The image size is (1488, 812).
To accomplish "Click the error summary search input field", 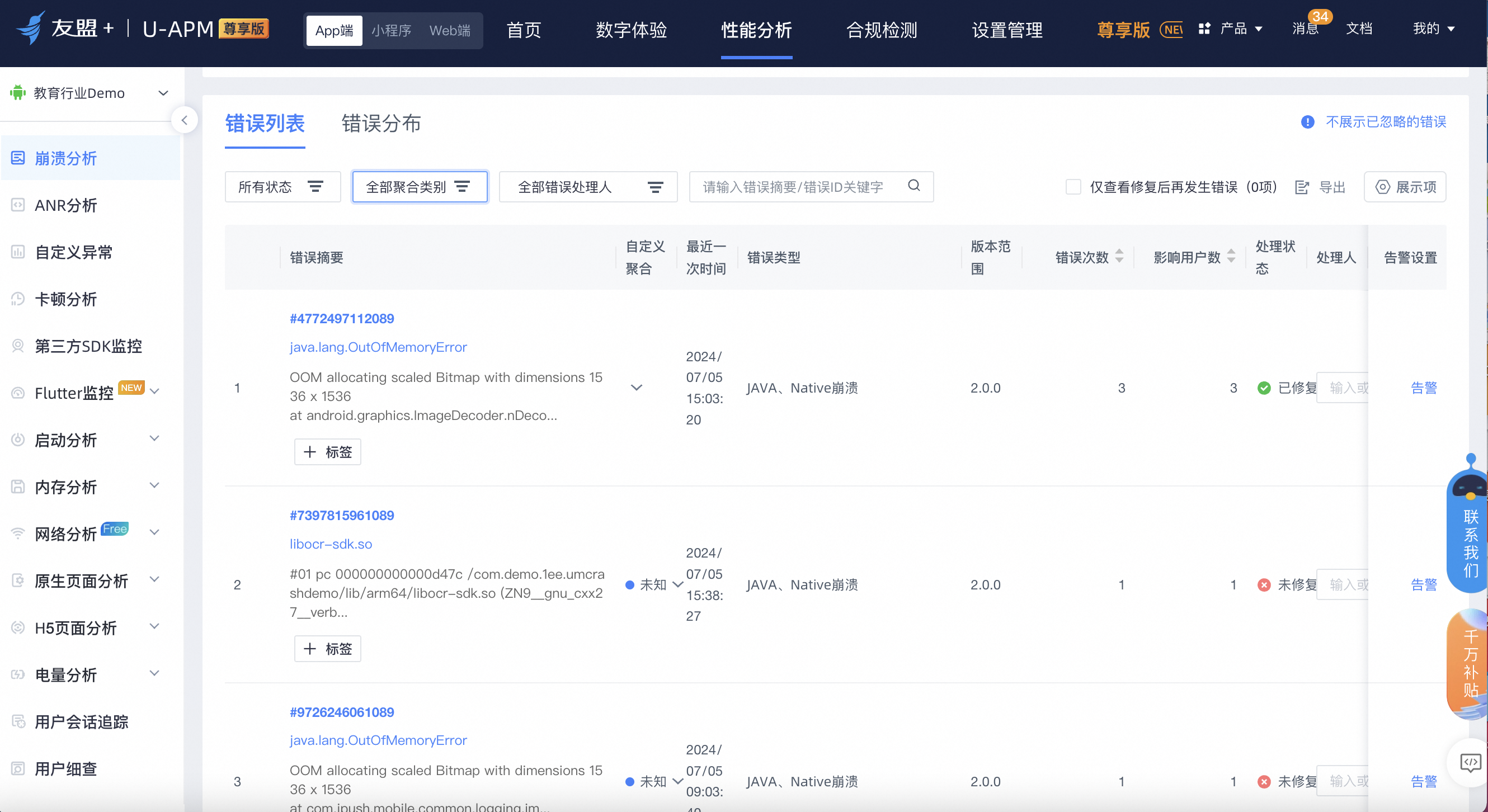I will pos(811,187).
